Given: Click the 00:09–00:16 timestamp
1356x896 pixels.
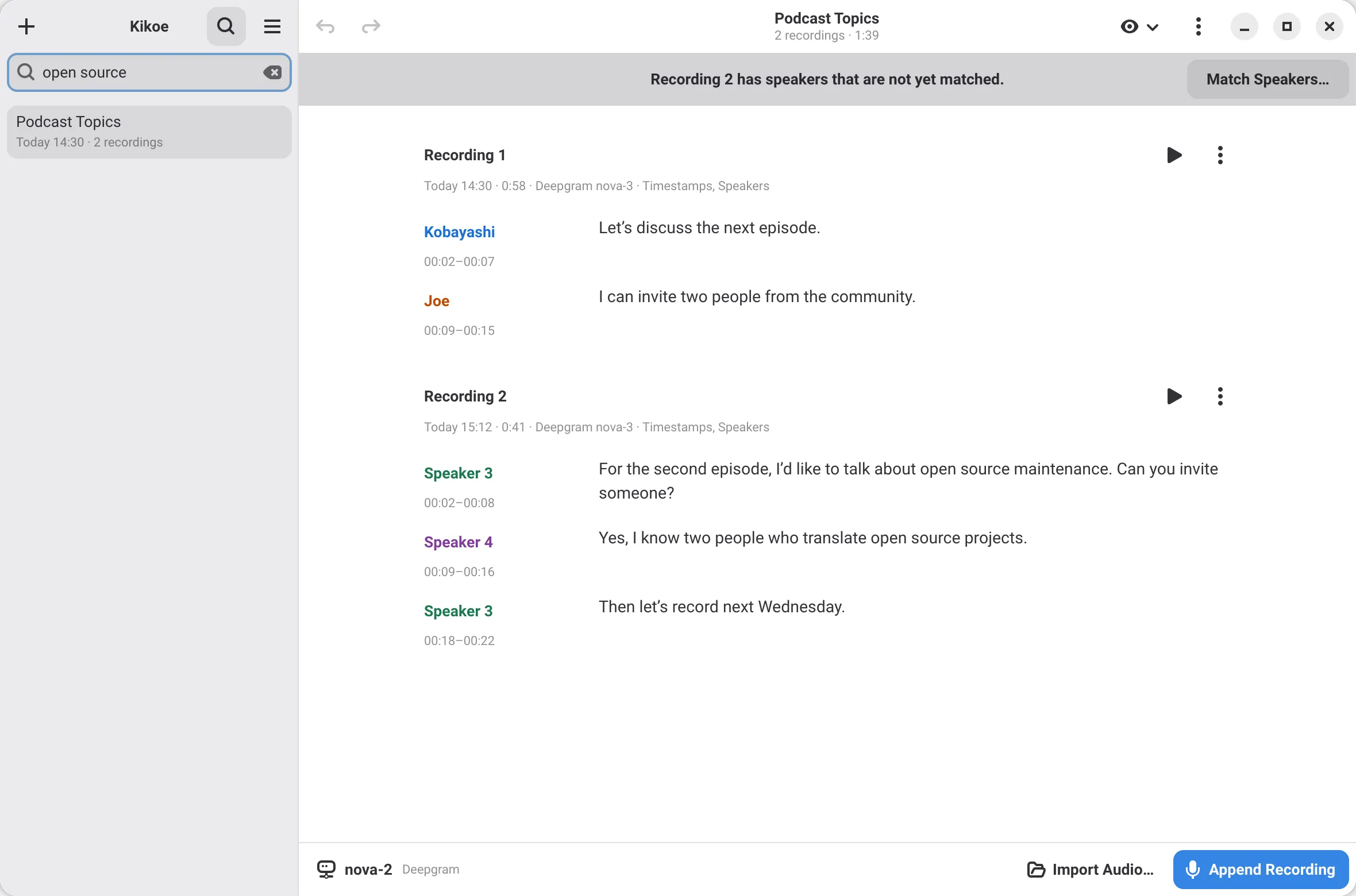Looking at the screenshot, I should (459, 572).
